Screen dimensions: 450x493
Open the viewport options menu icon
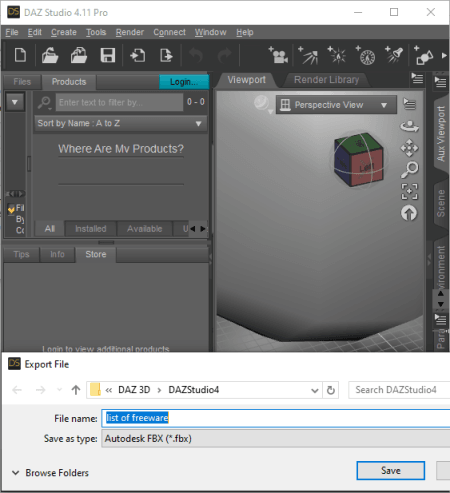(x=409, y=104)
